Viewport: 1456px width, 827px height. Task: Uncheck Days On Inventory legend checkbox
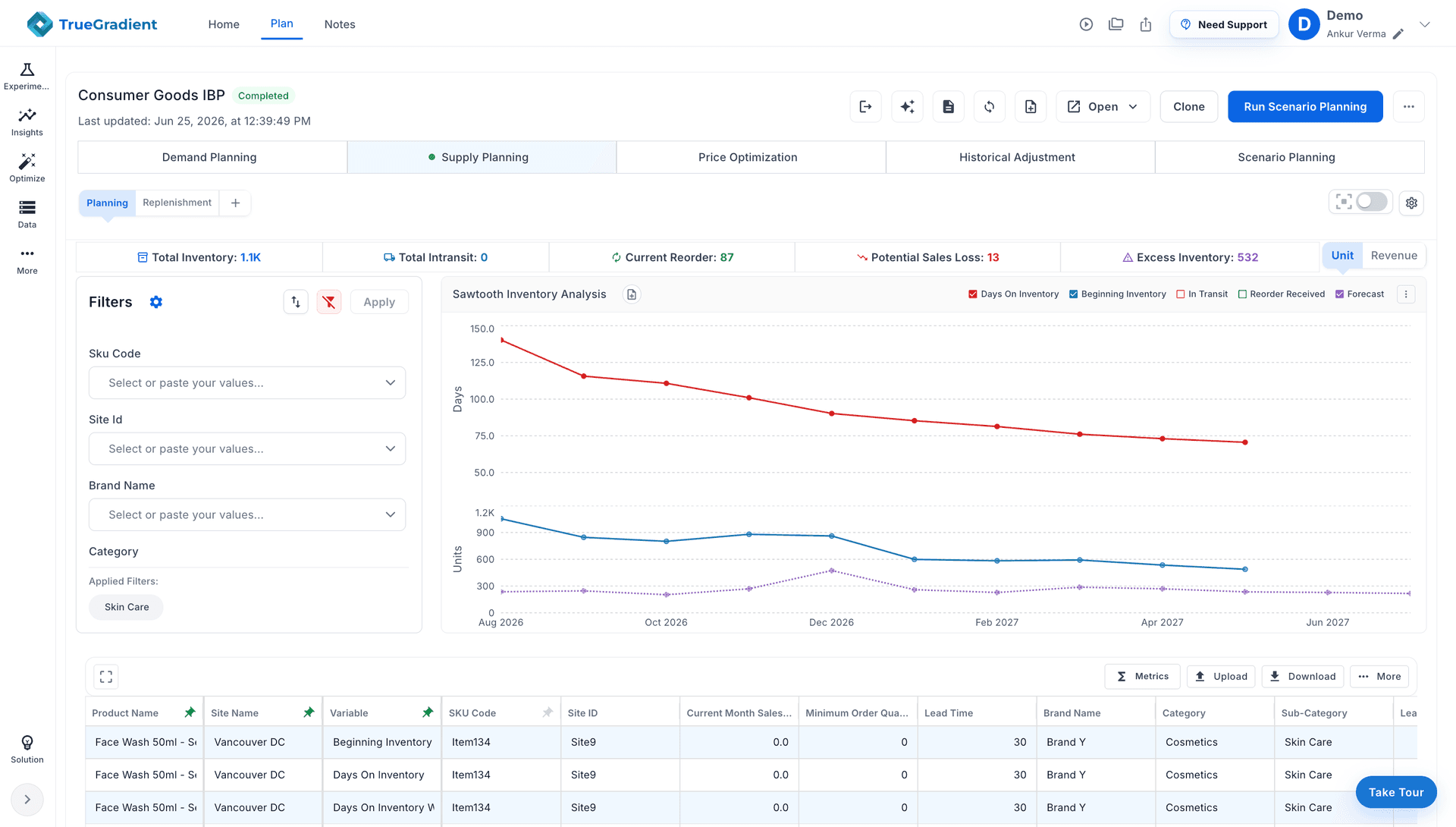pos(973,294)
